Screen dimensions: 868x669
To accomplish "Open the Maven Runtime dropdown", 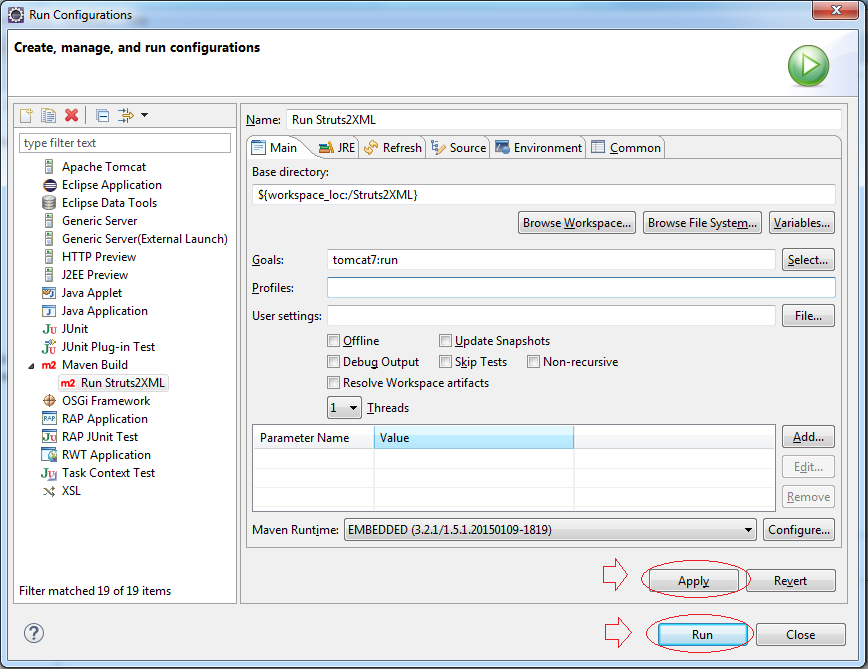I will [550, 530].
